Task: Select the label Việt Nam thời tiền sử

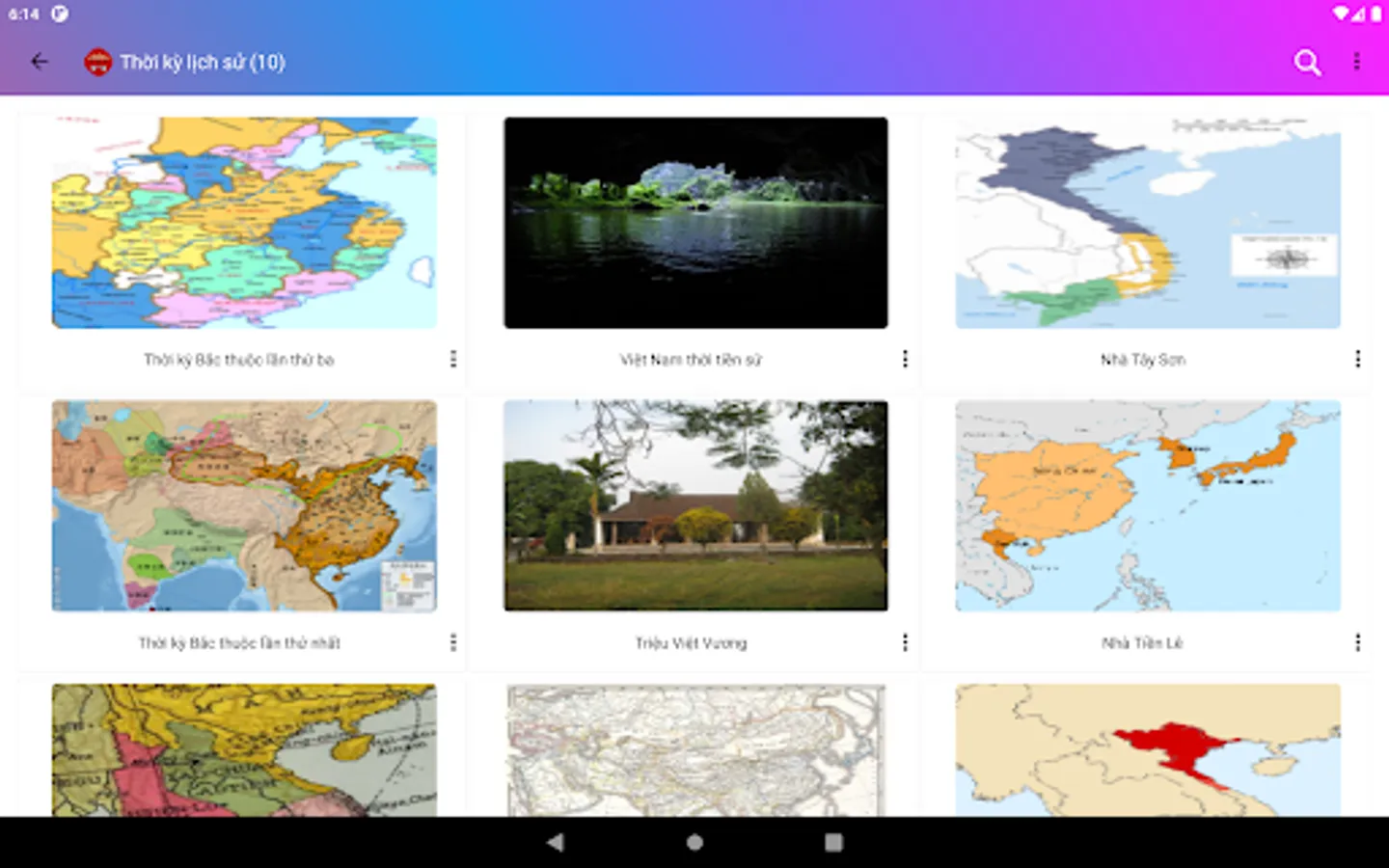Action: click(x=691, y=360)
